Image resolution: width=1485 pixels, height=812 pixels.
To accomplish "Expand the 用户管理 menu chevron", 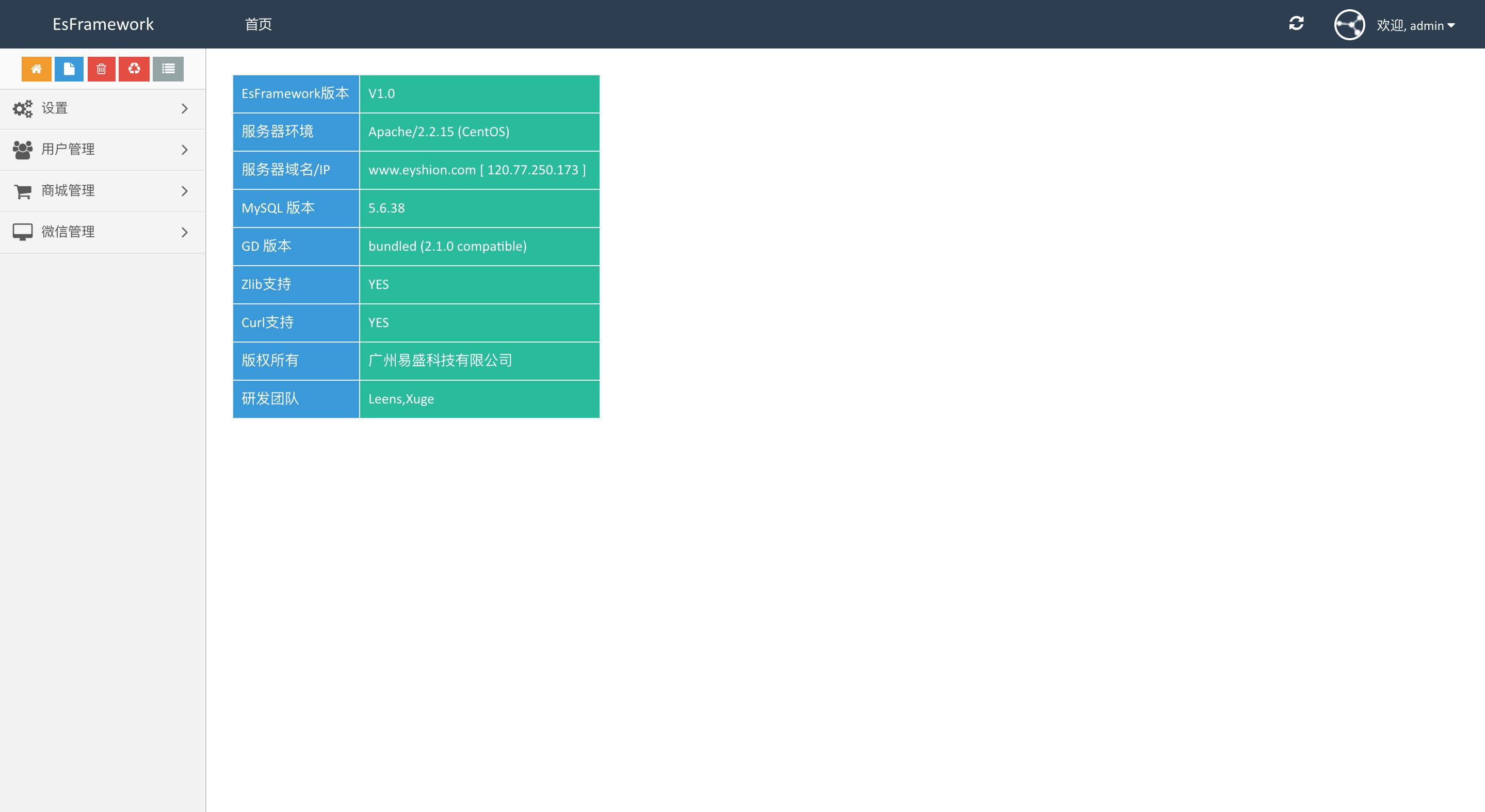I will [185, 150].
